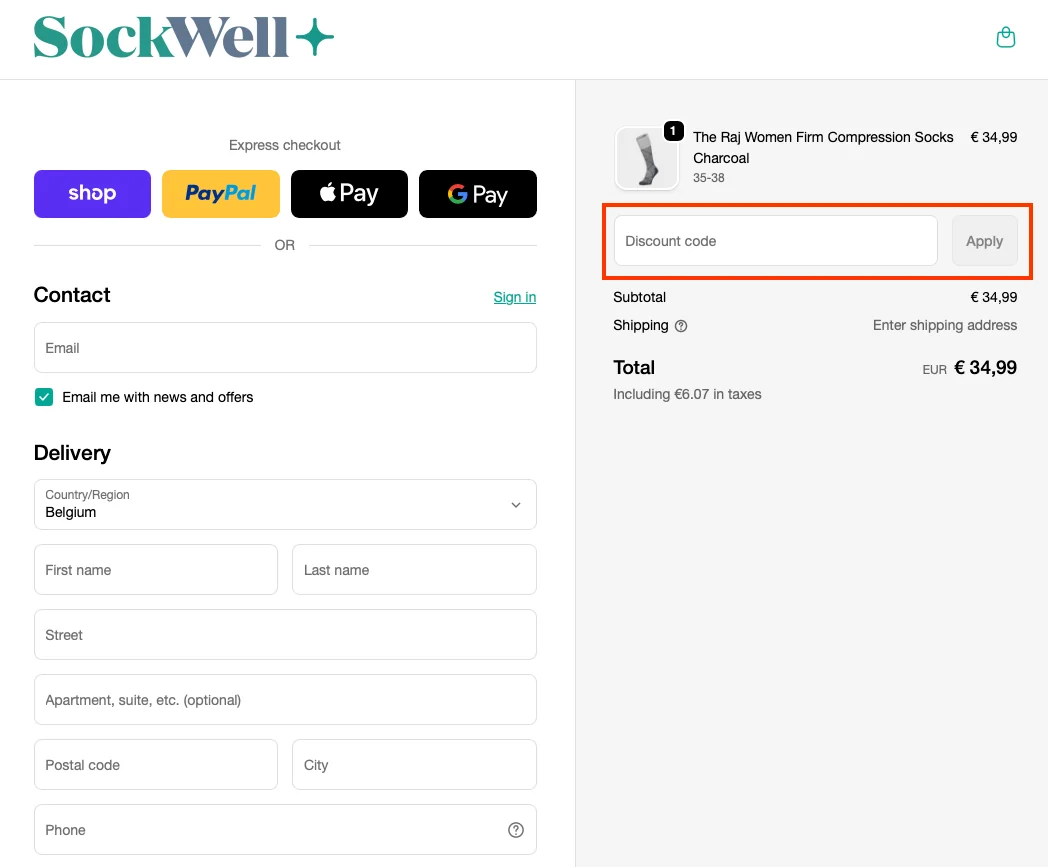1048x867 pixels.
Task: Choose Apple Pay payment option
Action: tap(349, 193)
